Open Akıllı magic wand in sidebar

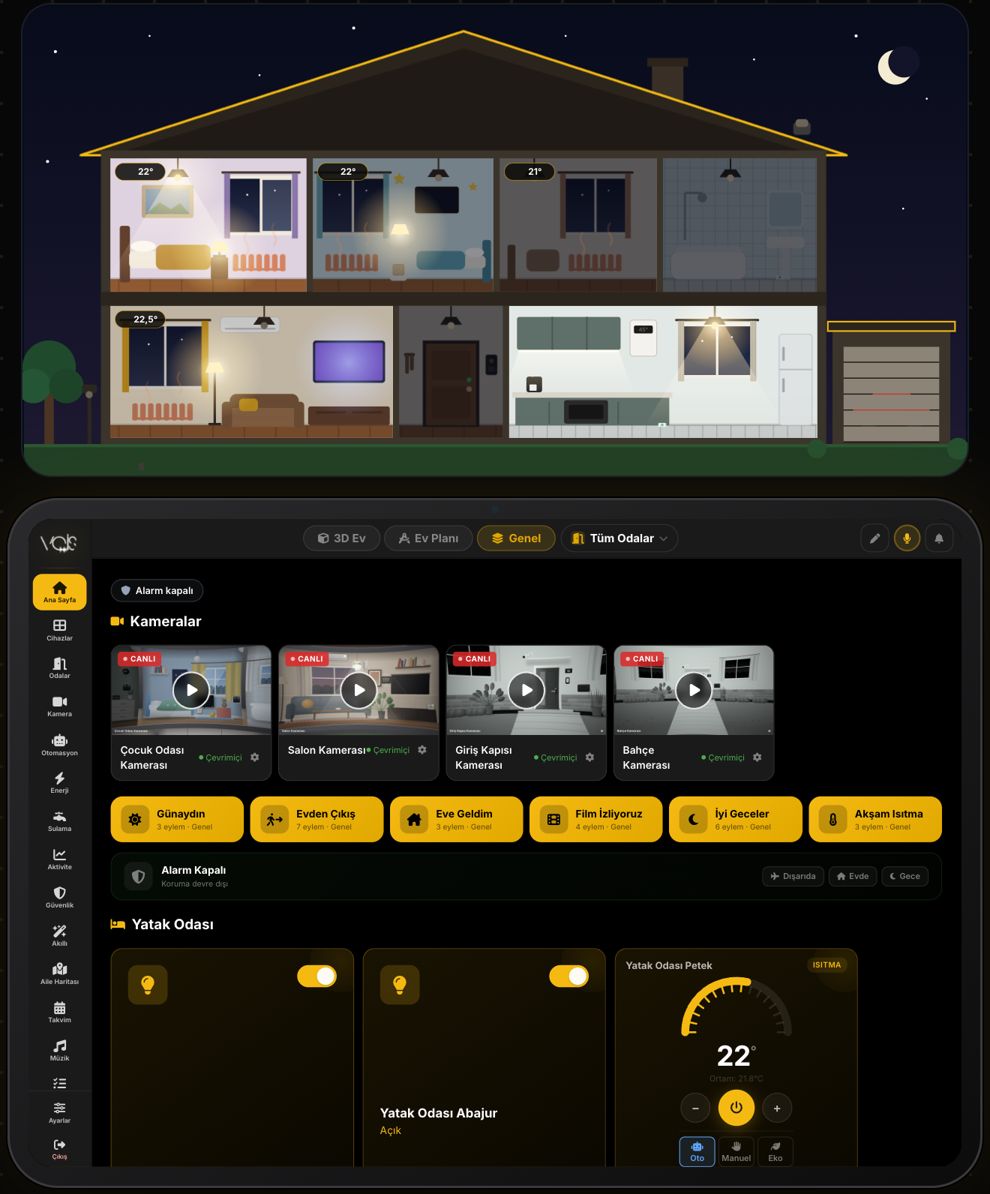click(59, 935)
